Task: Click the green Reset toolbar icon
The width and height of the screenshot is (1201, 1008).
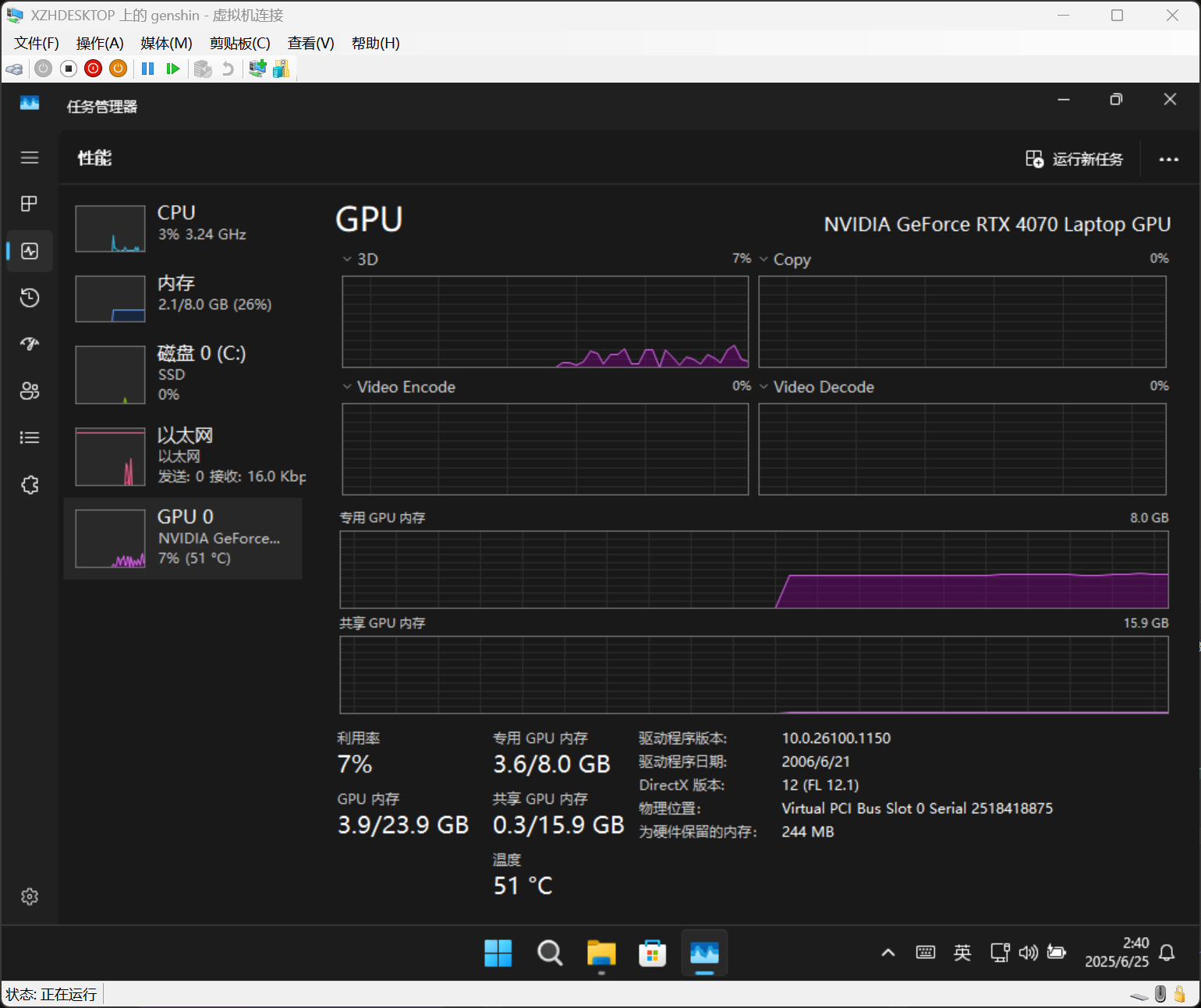Action: (173, 69)
